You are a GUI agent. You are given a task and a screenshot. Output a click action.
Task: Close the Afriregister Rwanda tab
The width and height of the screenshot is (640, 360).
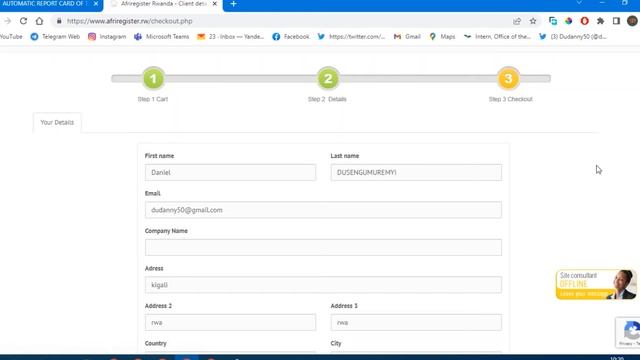pos(215,4)
